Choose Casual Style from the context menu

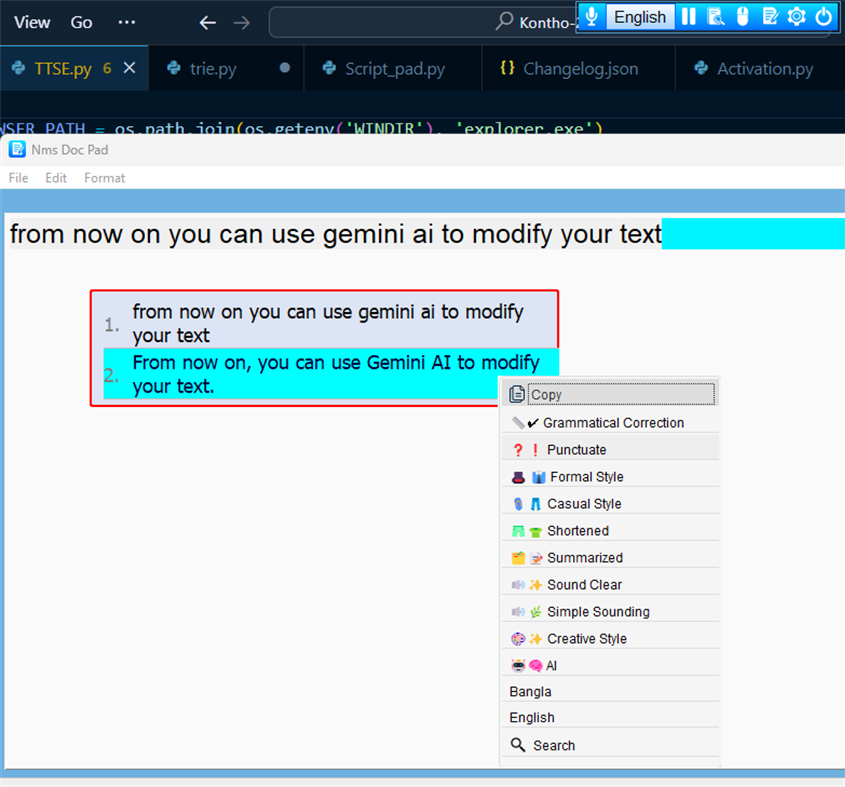coord(611,503)
